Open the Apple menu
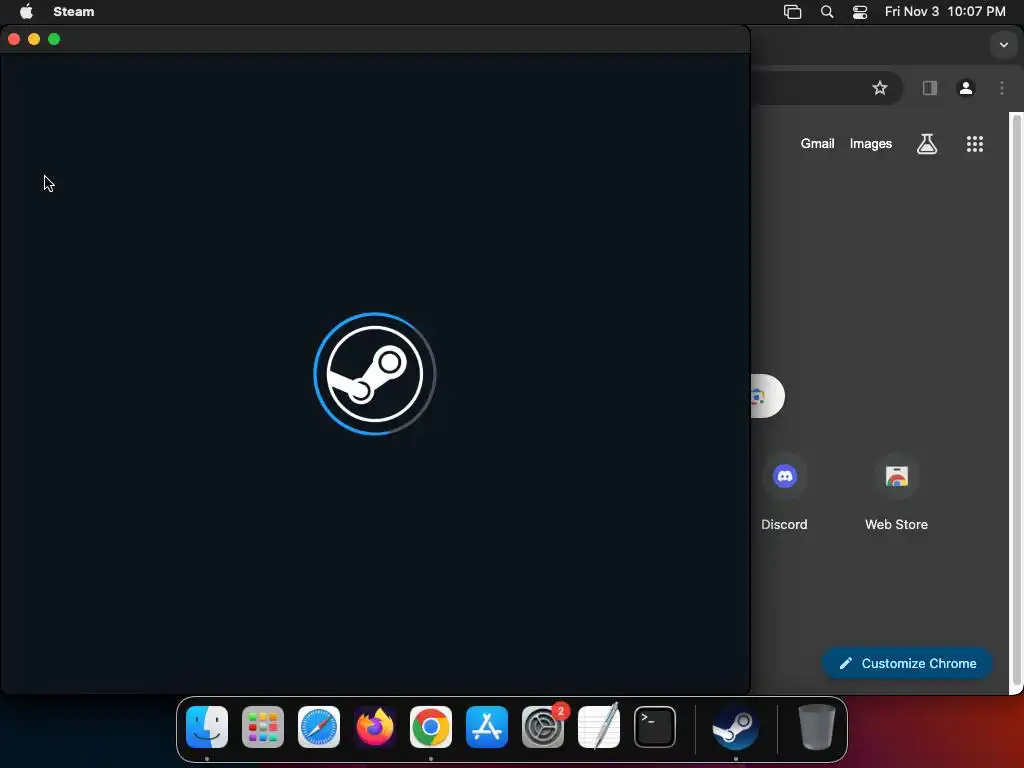 [26, 11]
